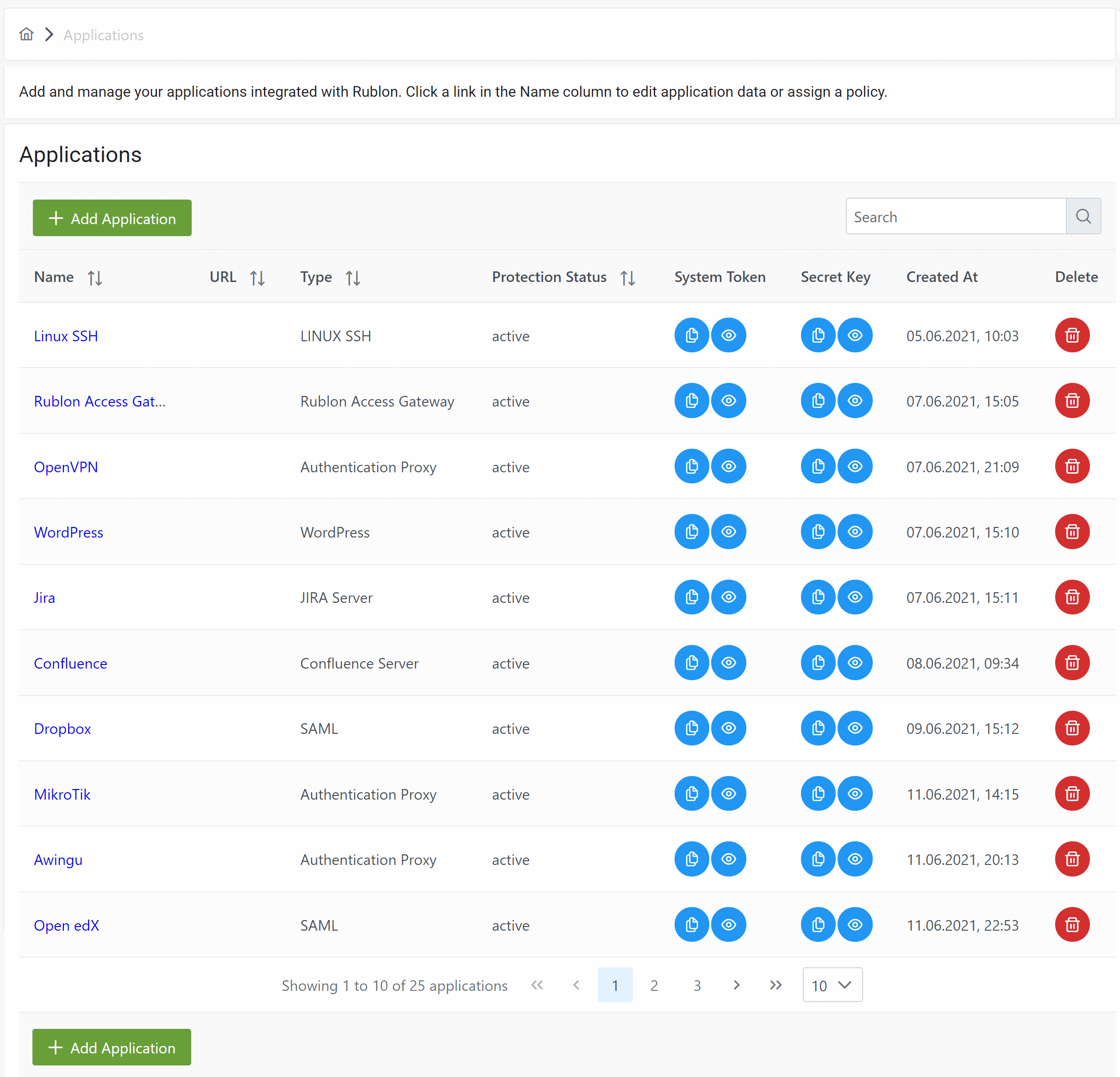Copy the MikroTik secret key

click(x=818, y=794)
